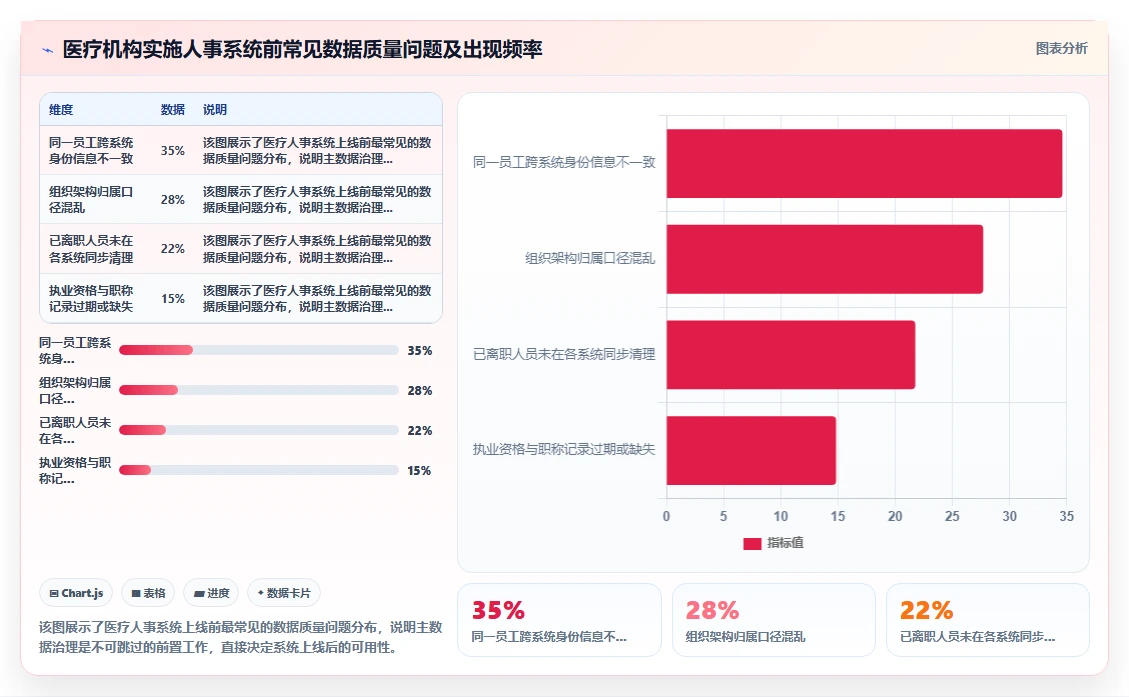Click the 数据 column header

[x=173, y=109]
